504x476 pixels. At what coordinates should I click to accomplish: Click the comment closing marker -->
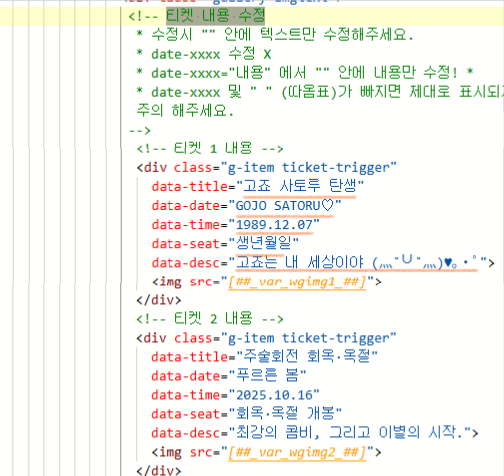point(140,130)
